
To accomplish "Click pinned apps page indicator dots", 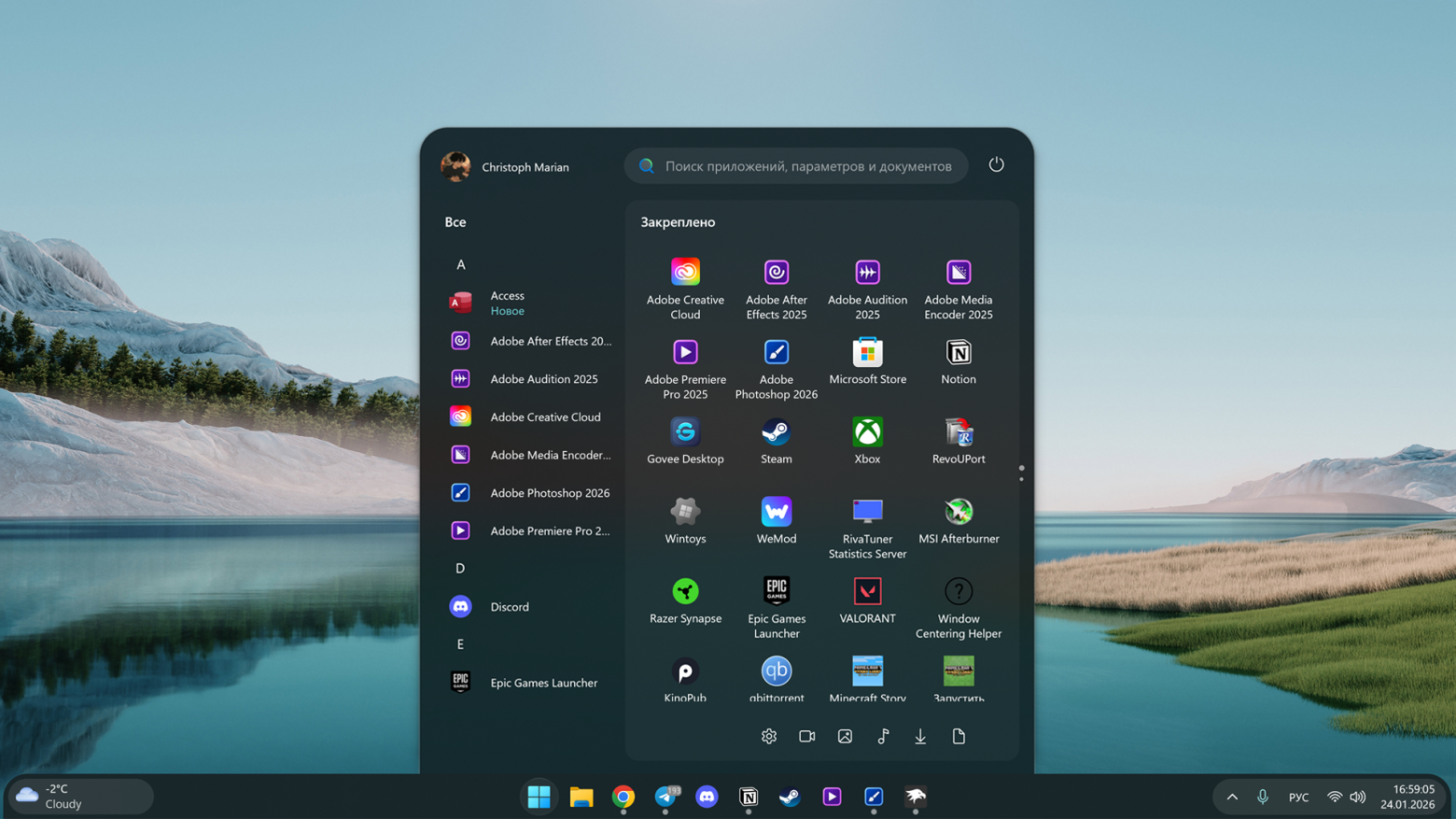I will click(x=1021, y=473).
